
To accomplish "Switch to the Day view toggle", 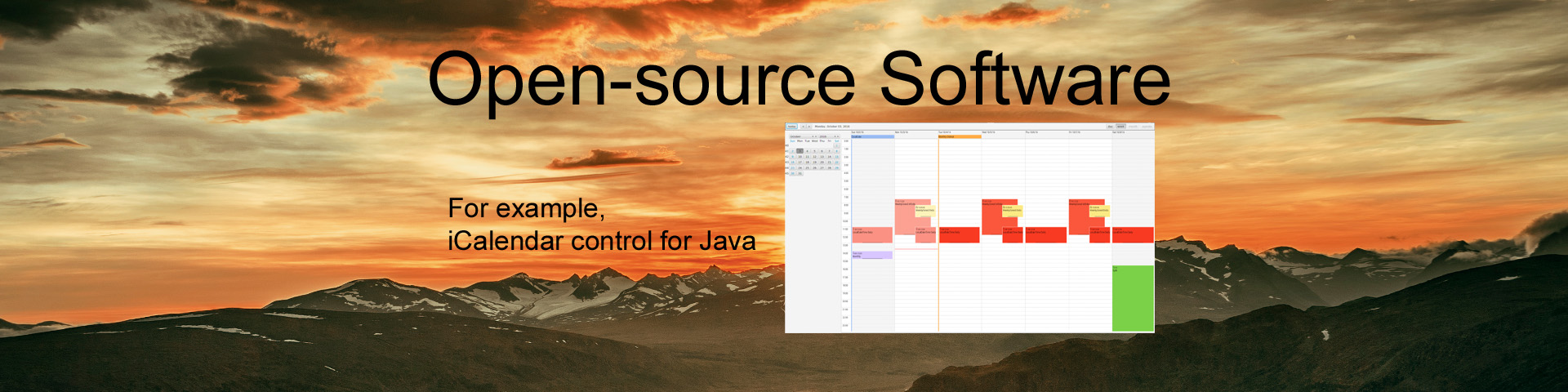I will 1110,127.
